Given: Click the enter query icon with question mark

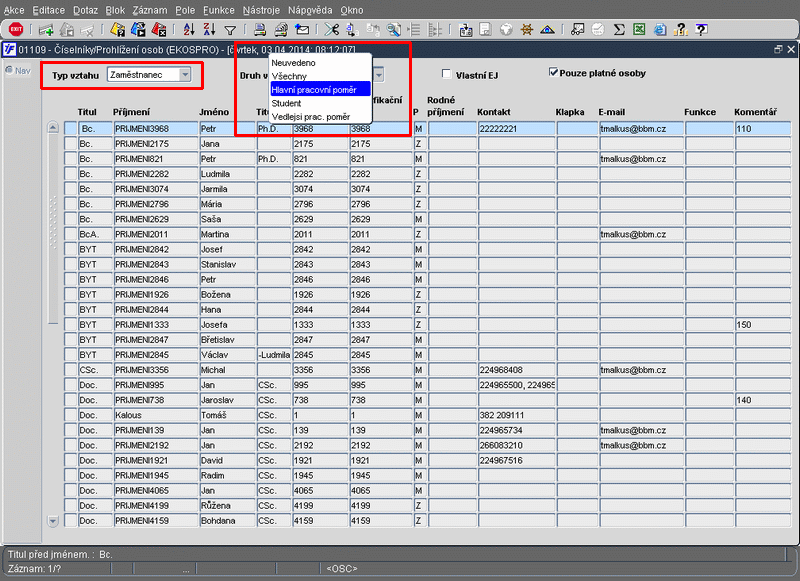Looking at the screenshot, I should tap(118, 30).
